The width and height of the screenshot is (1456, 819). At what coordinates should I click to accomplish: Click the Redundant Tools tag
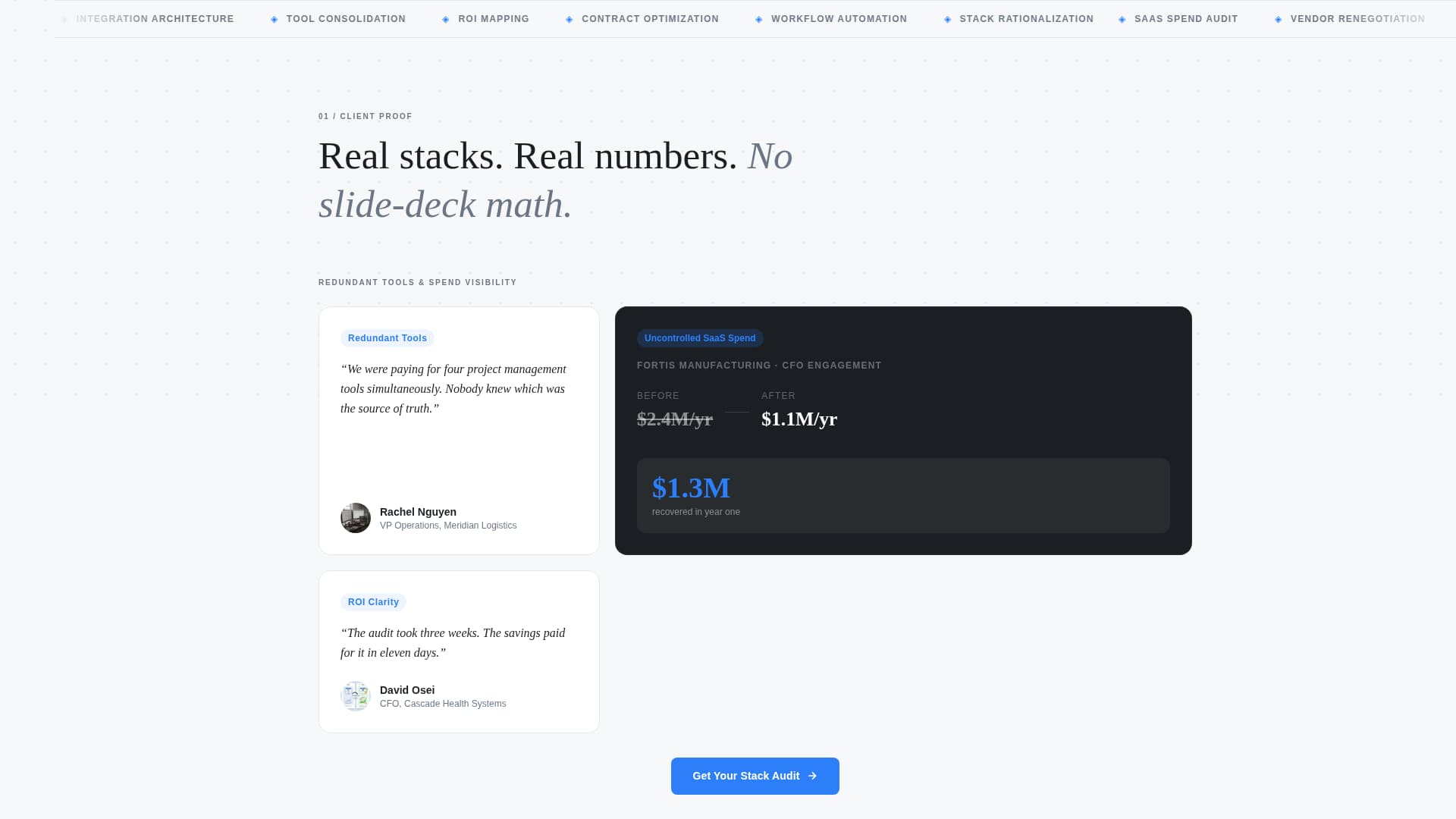pos(388,338)
